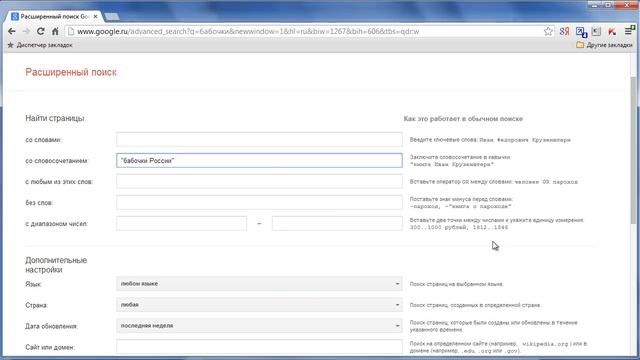Open the Yandex 'Я' extension icon
The image size is (640, 360).
[564, 31]
